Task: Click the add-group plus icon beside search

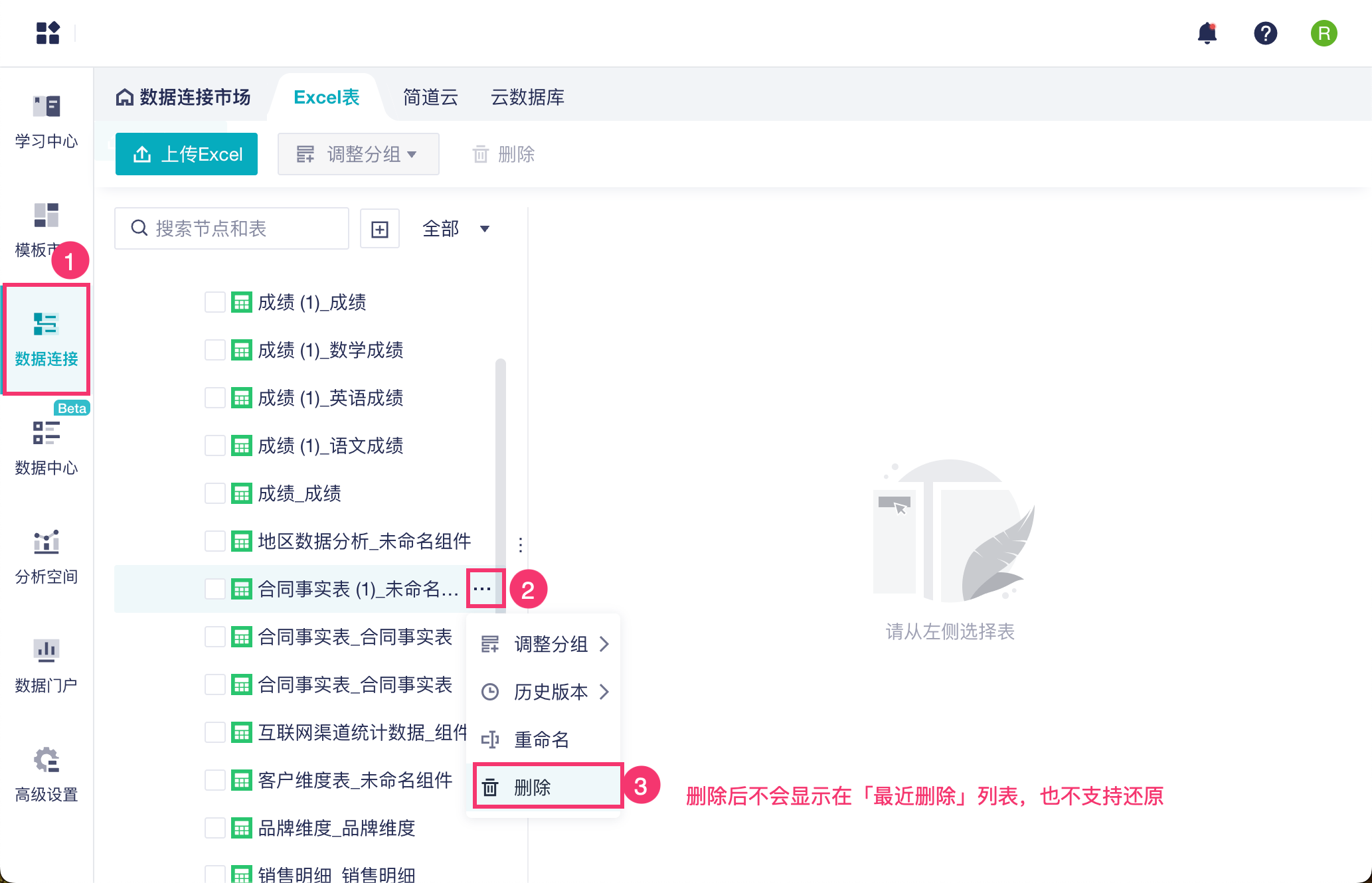Action: click(380, 229)
